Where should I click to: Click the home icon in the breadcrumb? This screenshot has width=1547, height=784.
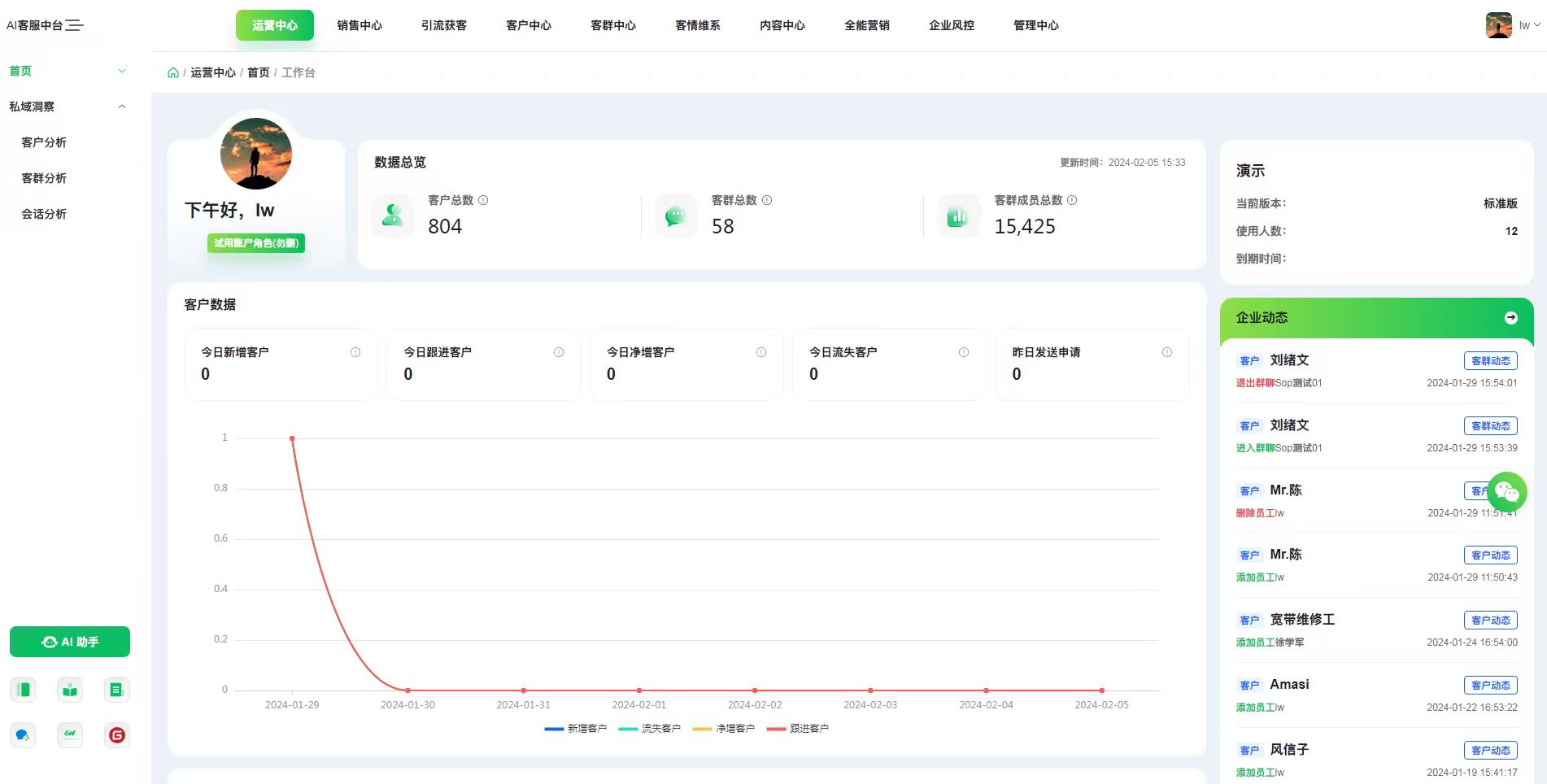(x=173, y=72)
